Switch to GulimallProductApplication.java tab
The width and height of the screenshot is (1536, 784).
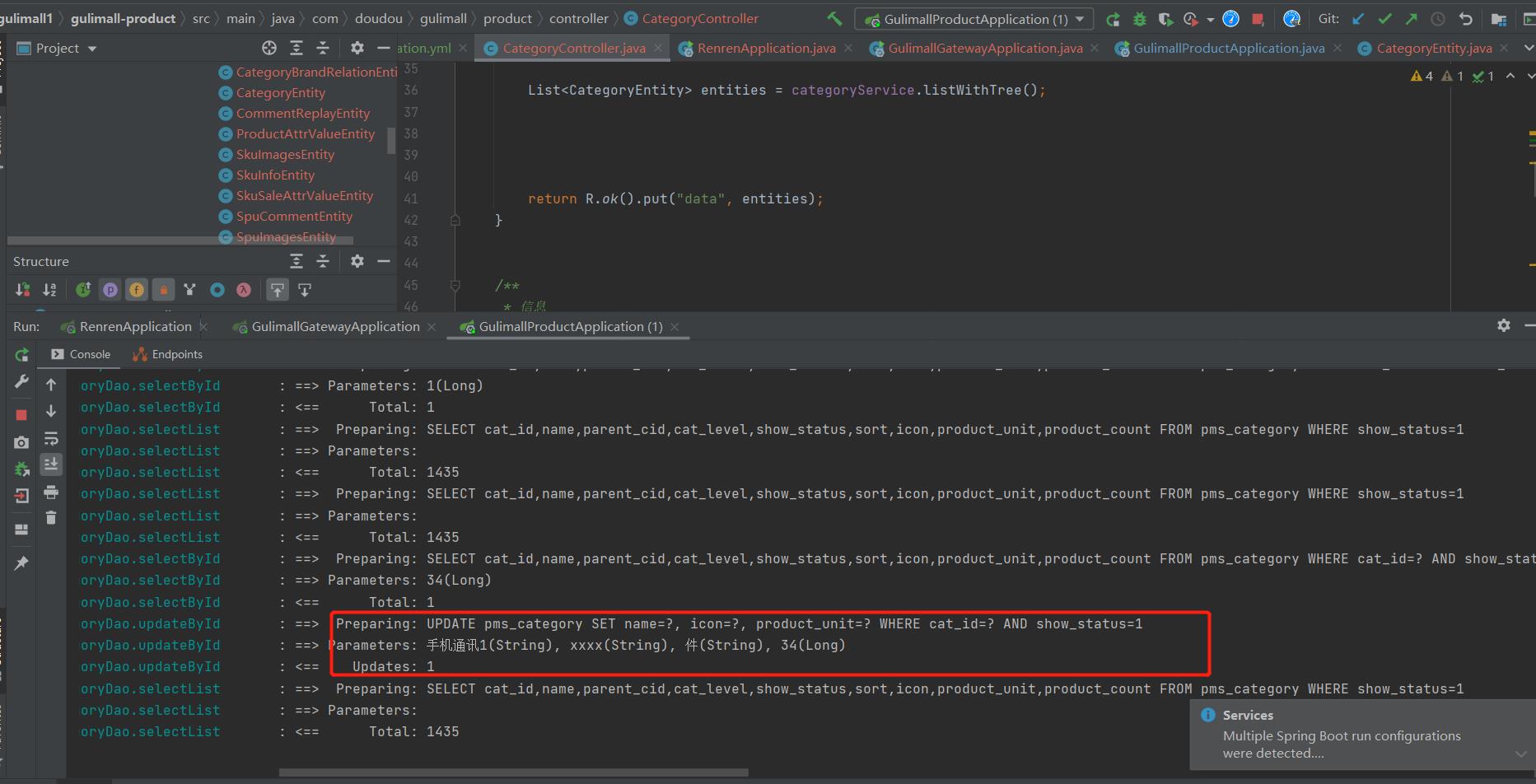[1228, 49]
